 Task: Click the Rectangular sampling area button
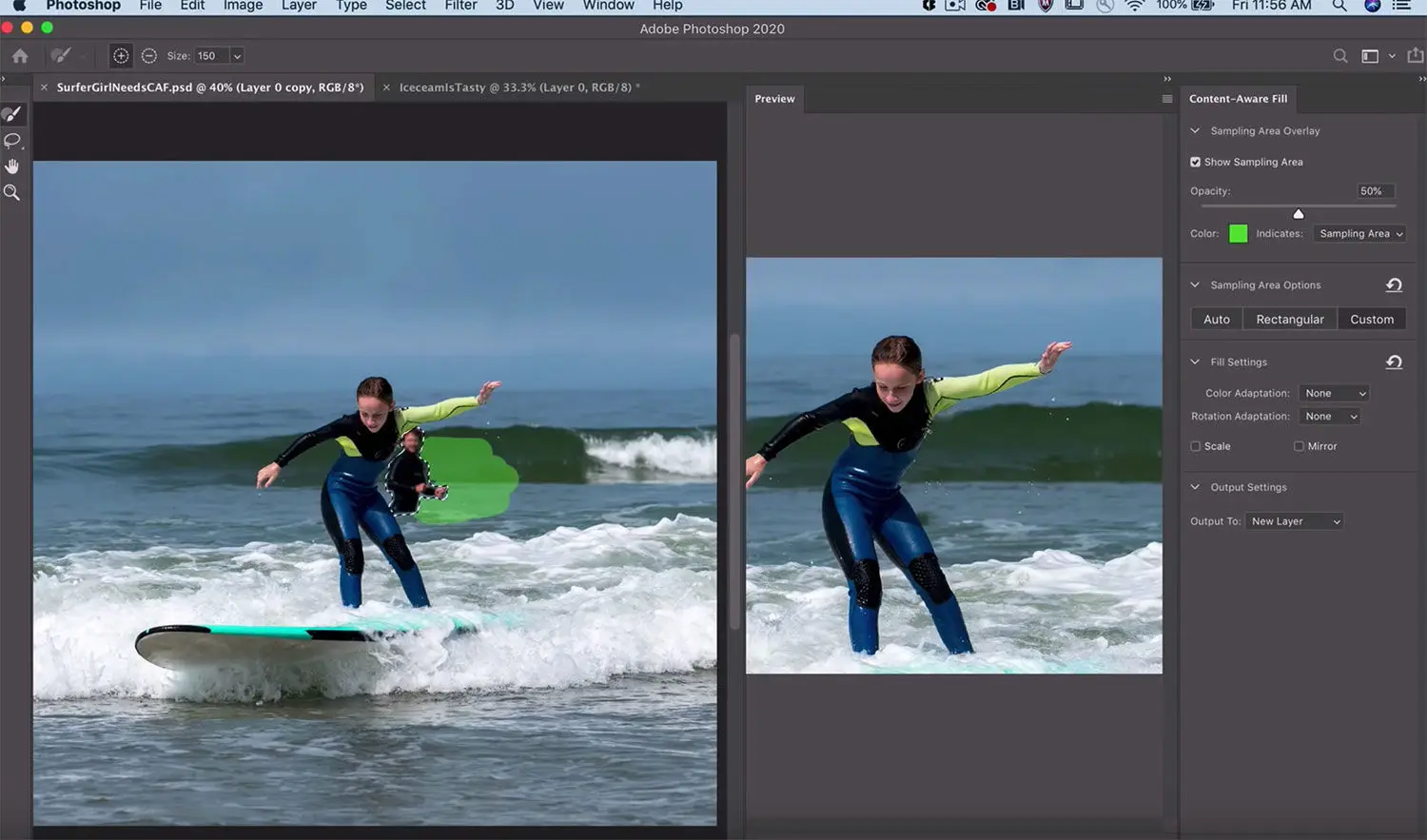[x=1289, y=319]
